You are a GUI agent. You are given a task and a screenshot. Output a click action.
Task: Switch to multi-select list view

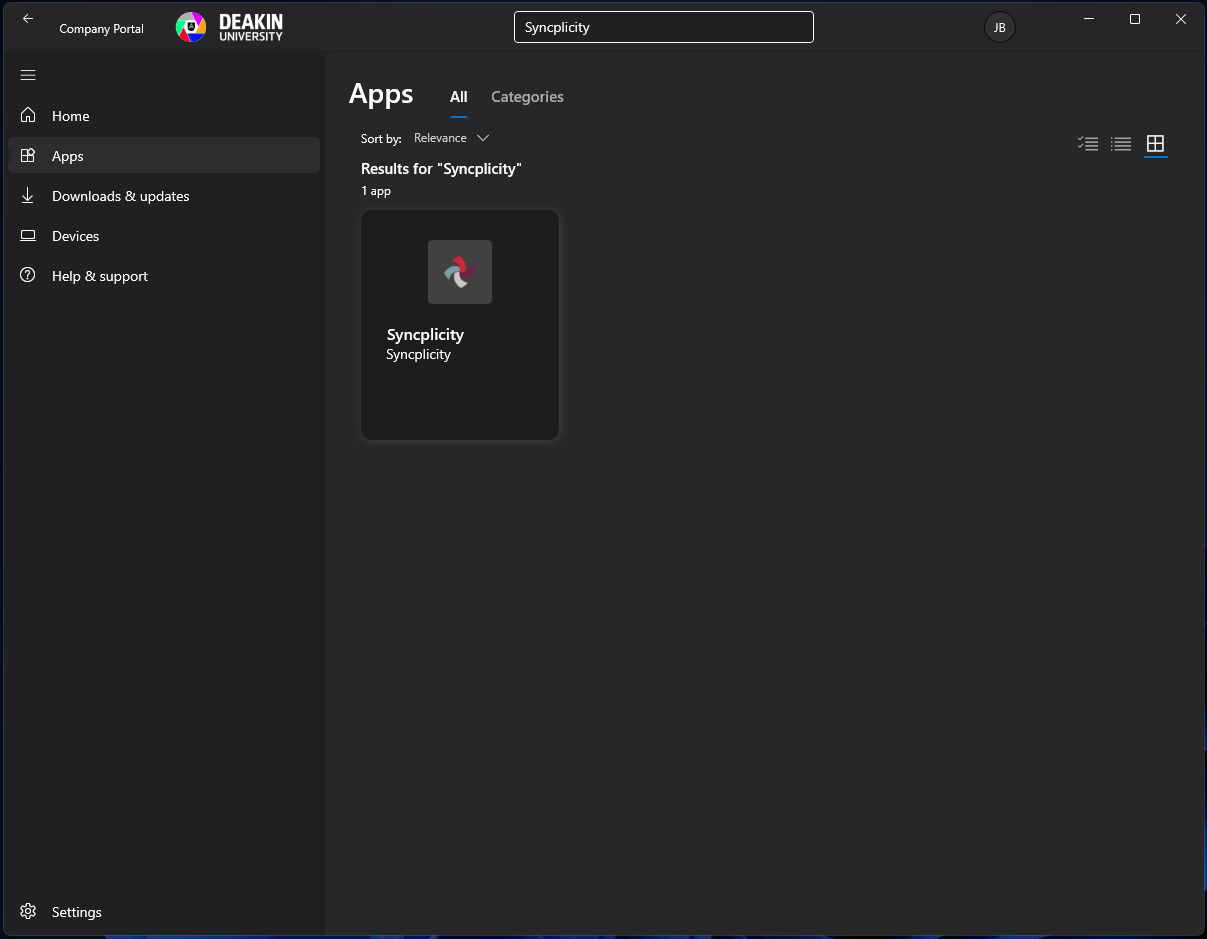tap(1088, 144)
